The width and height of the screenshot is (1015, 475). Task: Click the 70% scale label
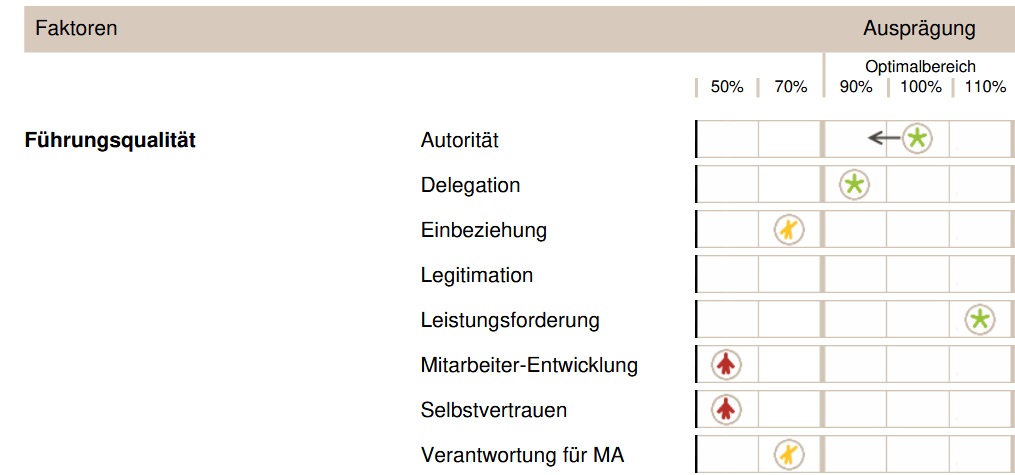point(790,87)
